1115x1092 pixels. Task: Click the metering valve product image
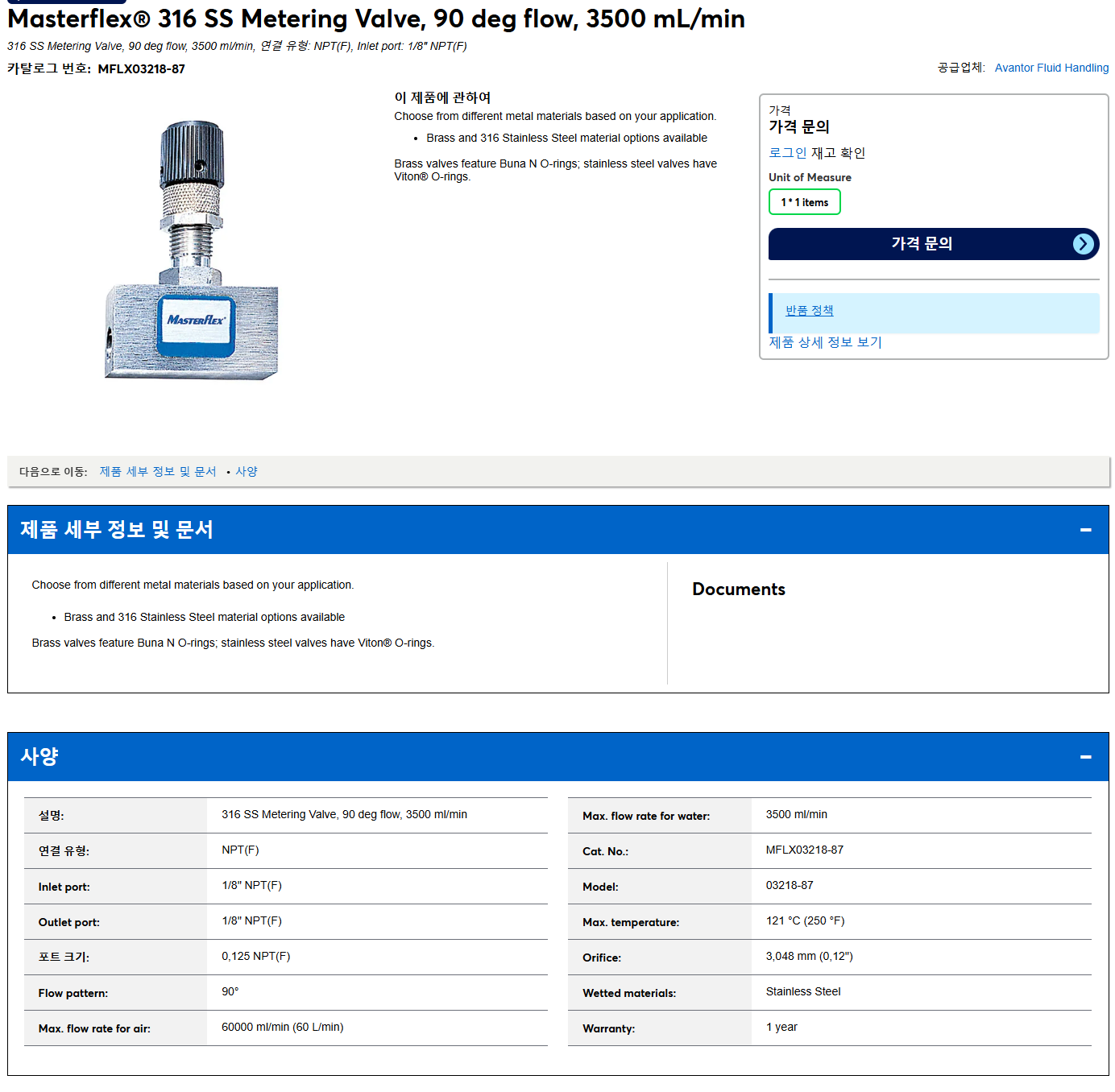point(192,250)
